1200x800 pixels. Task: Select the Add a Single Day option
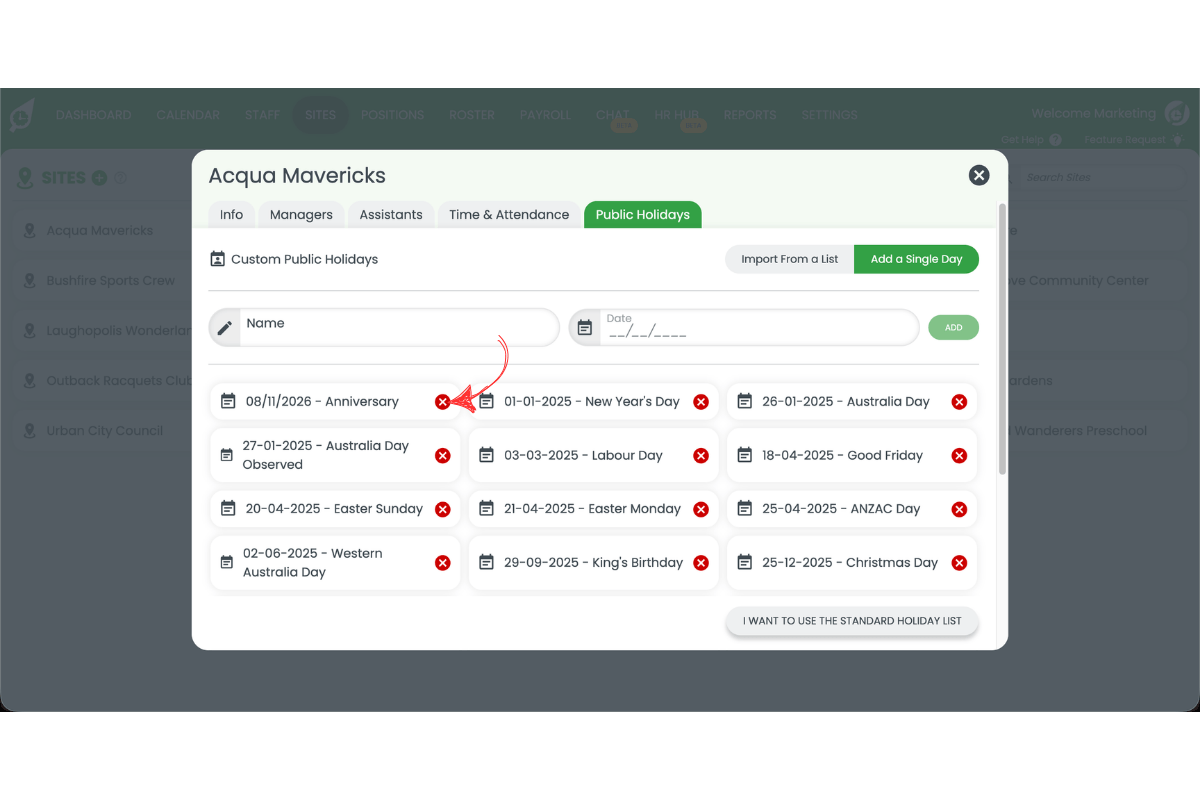coord(916,259)
